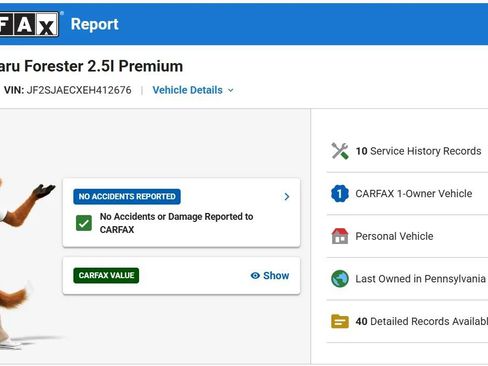Click the 'Report' heading in the blue bar
This screenshot has height=366, width=488.
pyautogui.click(x=95, y=24)
